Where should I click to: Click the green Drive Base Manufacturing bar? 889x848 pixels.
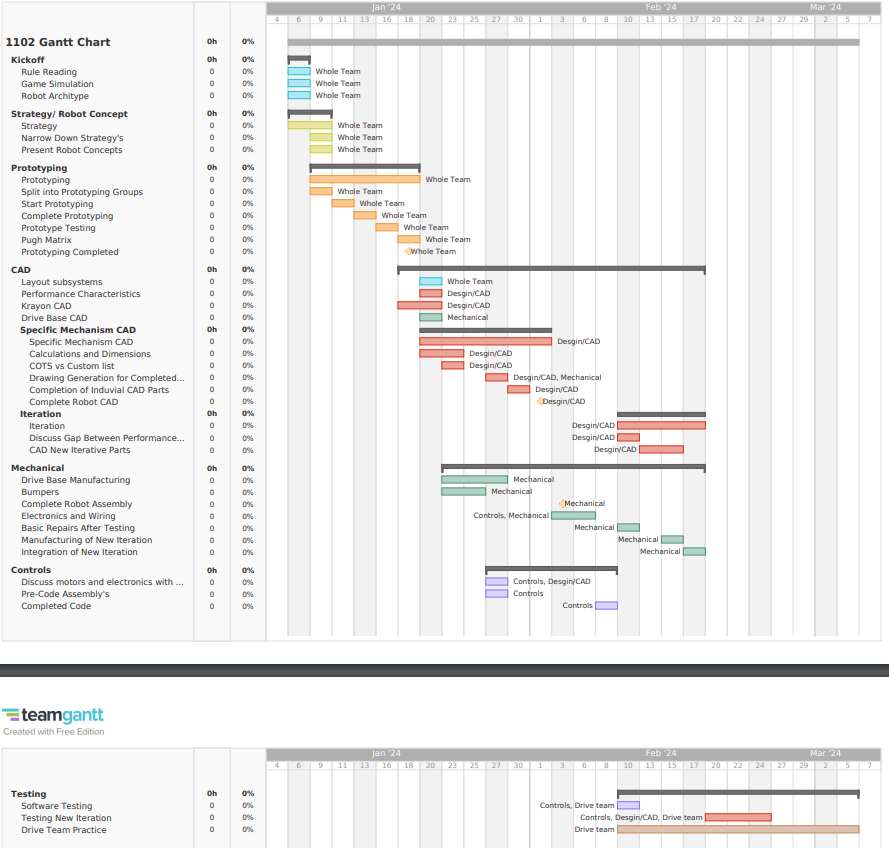[474, 480]
